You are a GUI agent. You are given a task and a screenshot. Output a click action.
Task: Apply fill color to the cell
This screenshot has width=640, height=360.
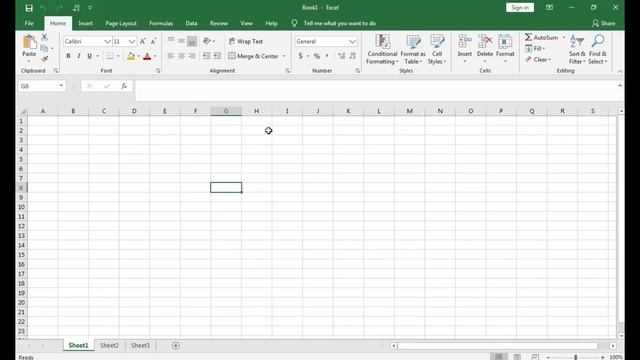point(131,56)
